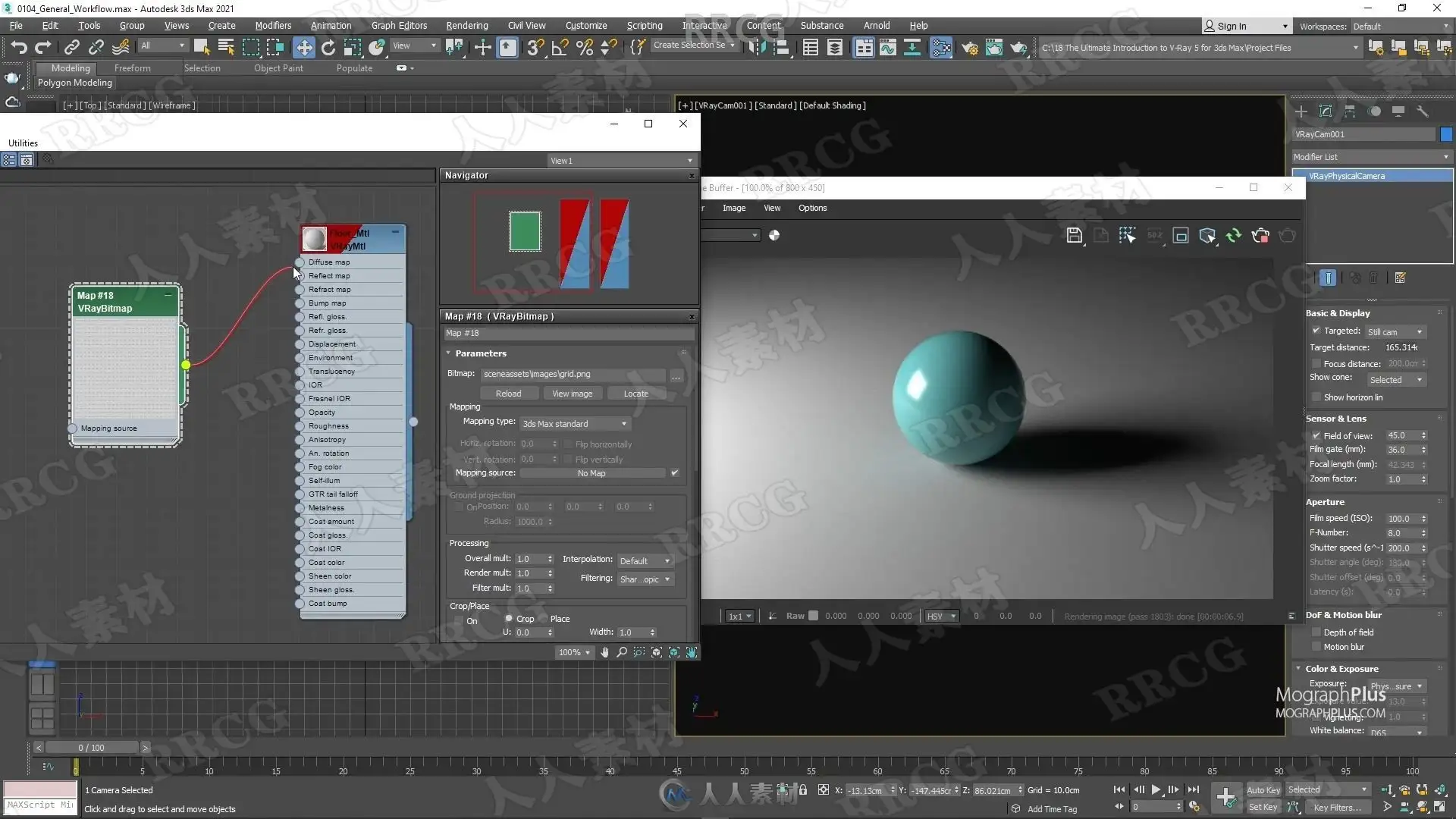Screen dimensions: 1456x819
Task: Select the Pan hand tool in editor
Action: tap(604, 652)
